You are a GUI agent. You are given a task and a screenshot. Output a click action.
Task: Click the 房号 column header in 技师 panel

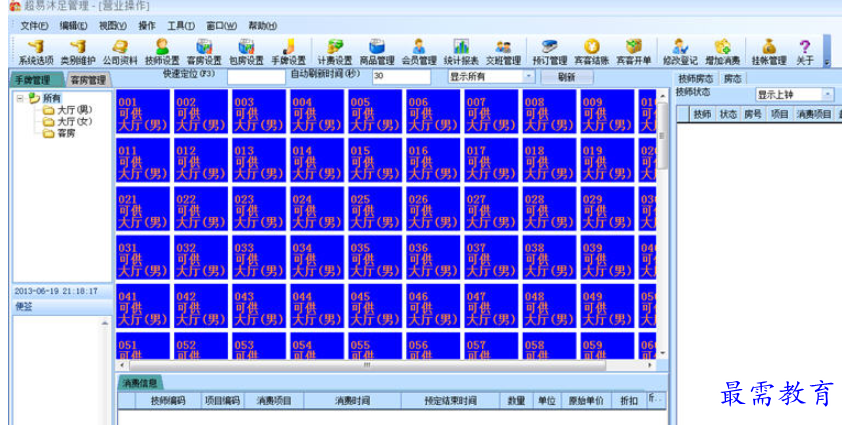(x=753, y=114)
